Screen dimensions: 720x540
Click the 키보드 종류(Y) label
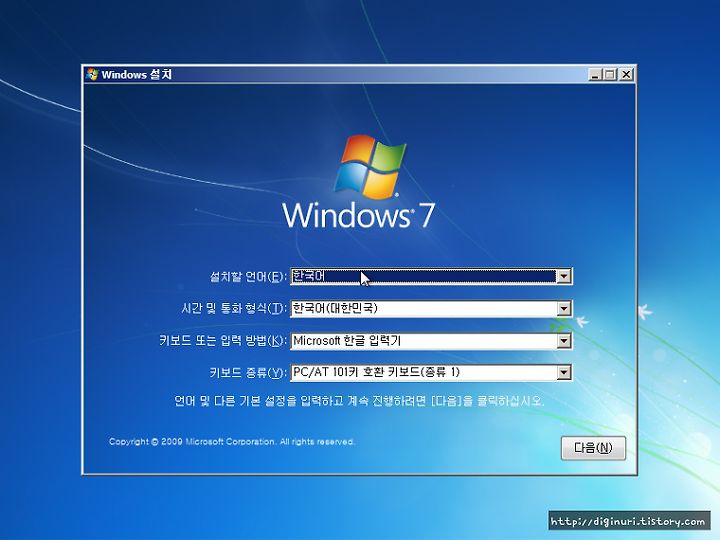coord(248,372)
